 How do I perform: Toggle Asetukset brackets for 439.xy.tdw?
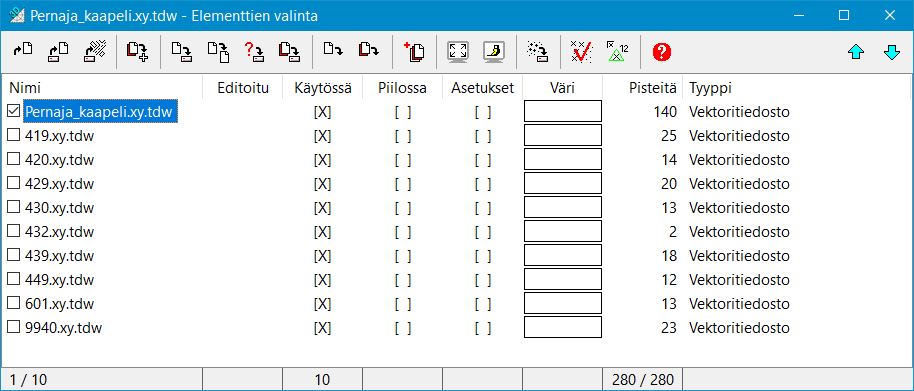click(483, 256)
